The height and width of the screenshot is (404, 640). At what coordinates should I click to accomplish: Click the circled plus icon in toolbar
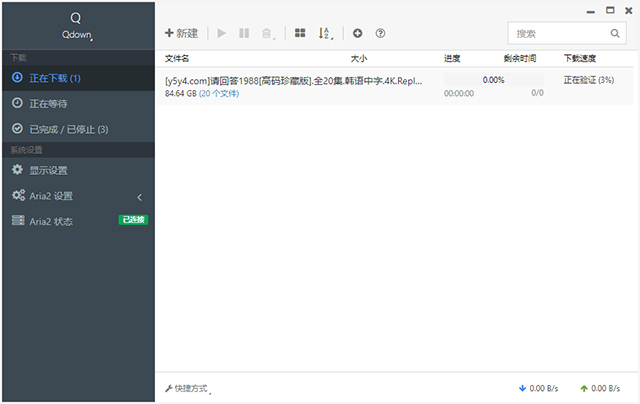point(358,33)
